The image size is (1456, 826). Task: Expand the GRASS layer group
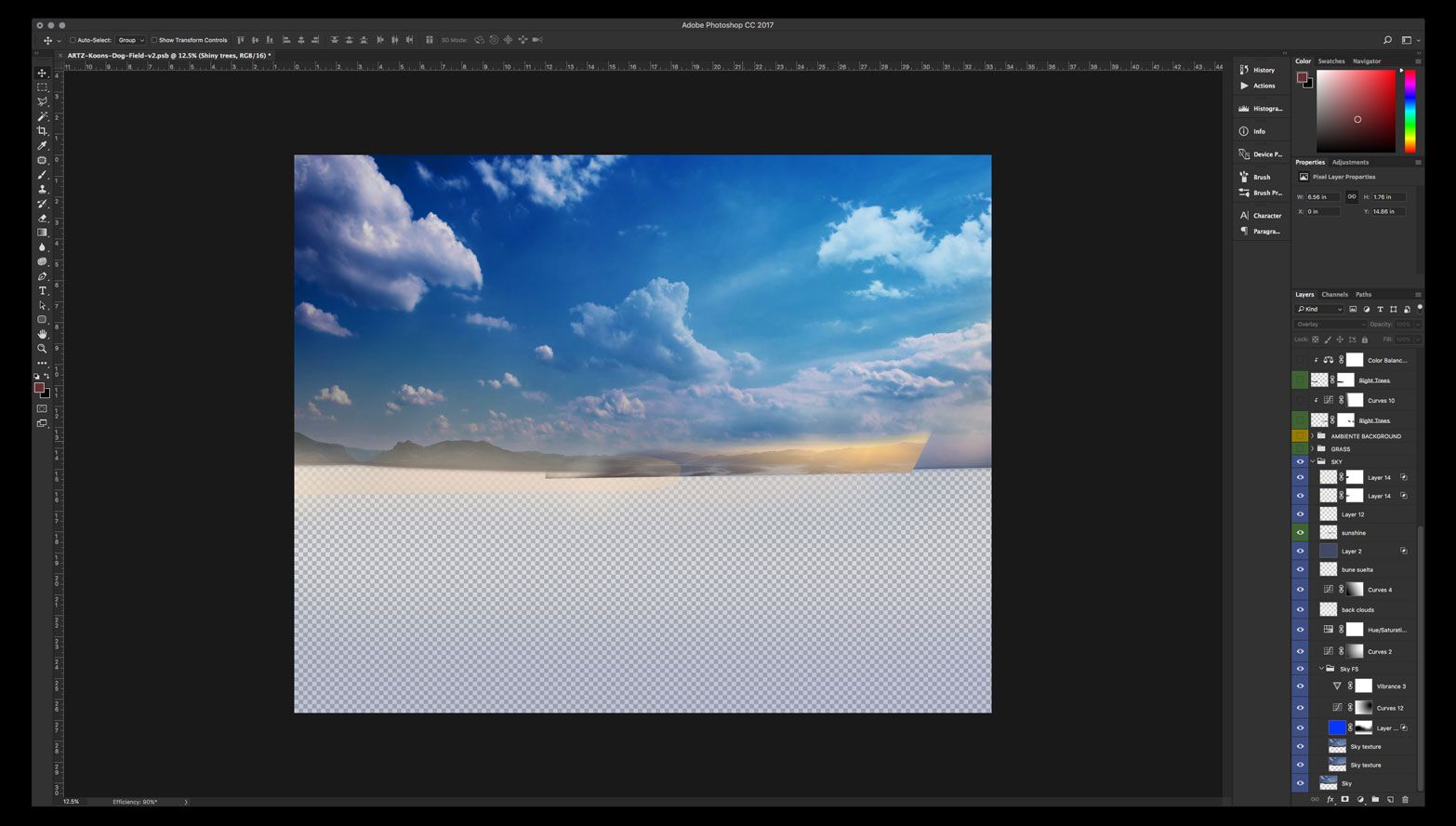(1312, 449)
